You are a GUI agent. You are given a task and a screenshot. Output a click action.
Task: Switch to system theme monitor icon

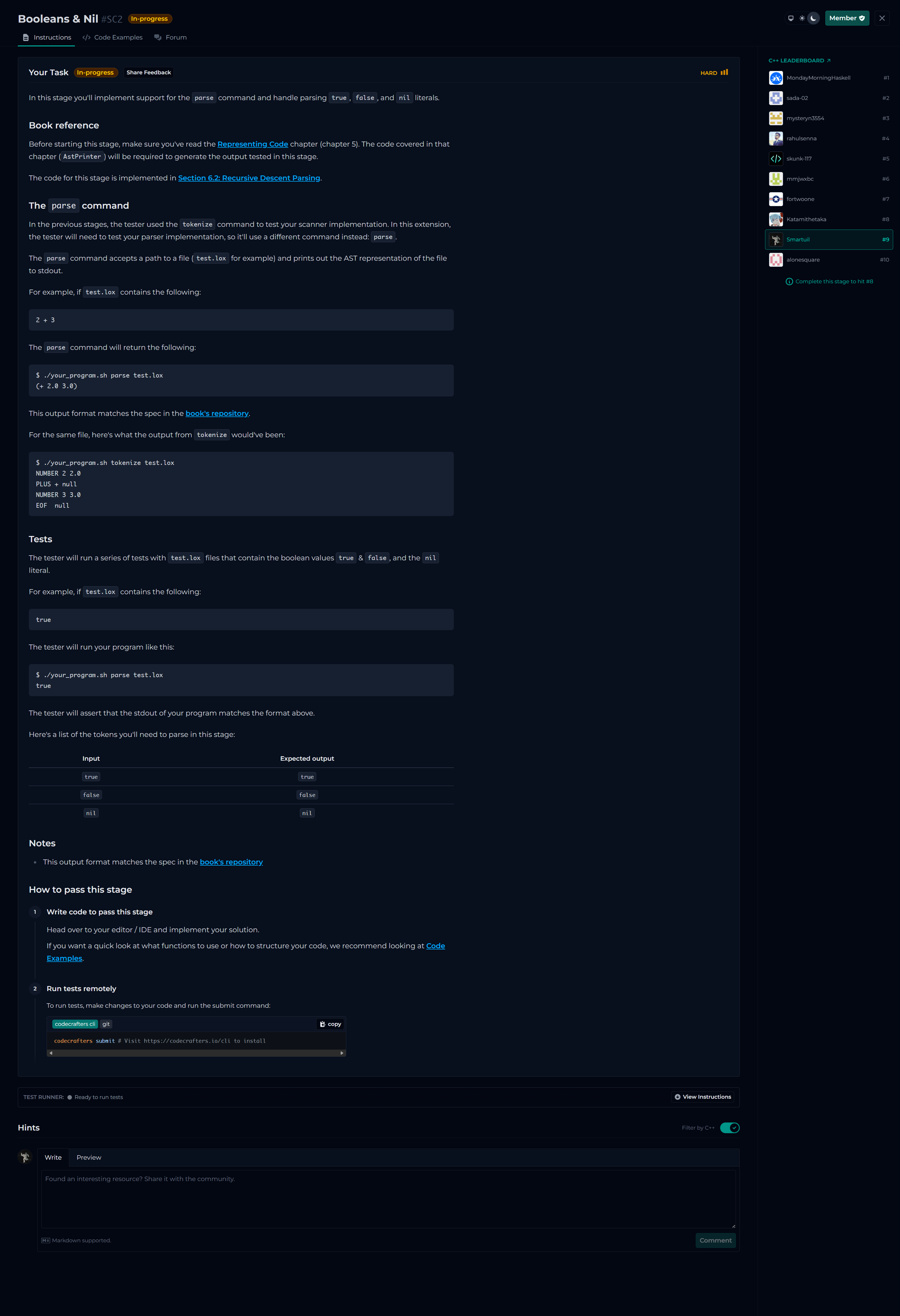click(x=791, y=18)
